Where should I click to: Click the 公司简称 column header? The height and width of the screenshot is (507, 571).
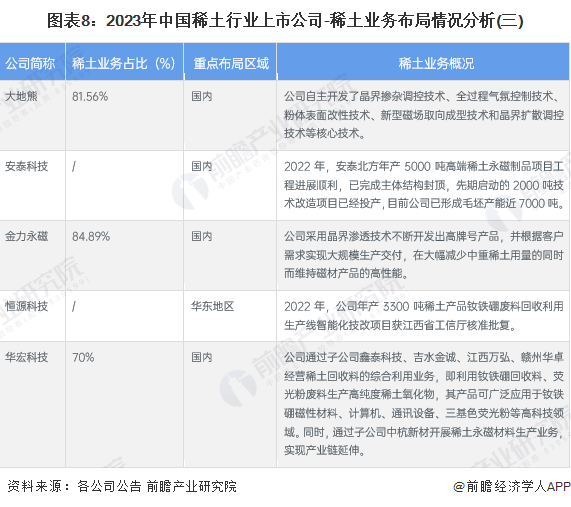pyautogui.click(x=30, y=64)
